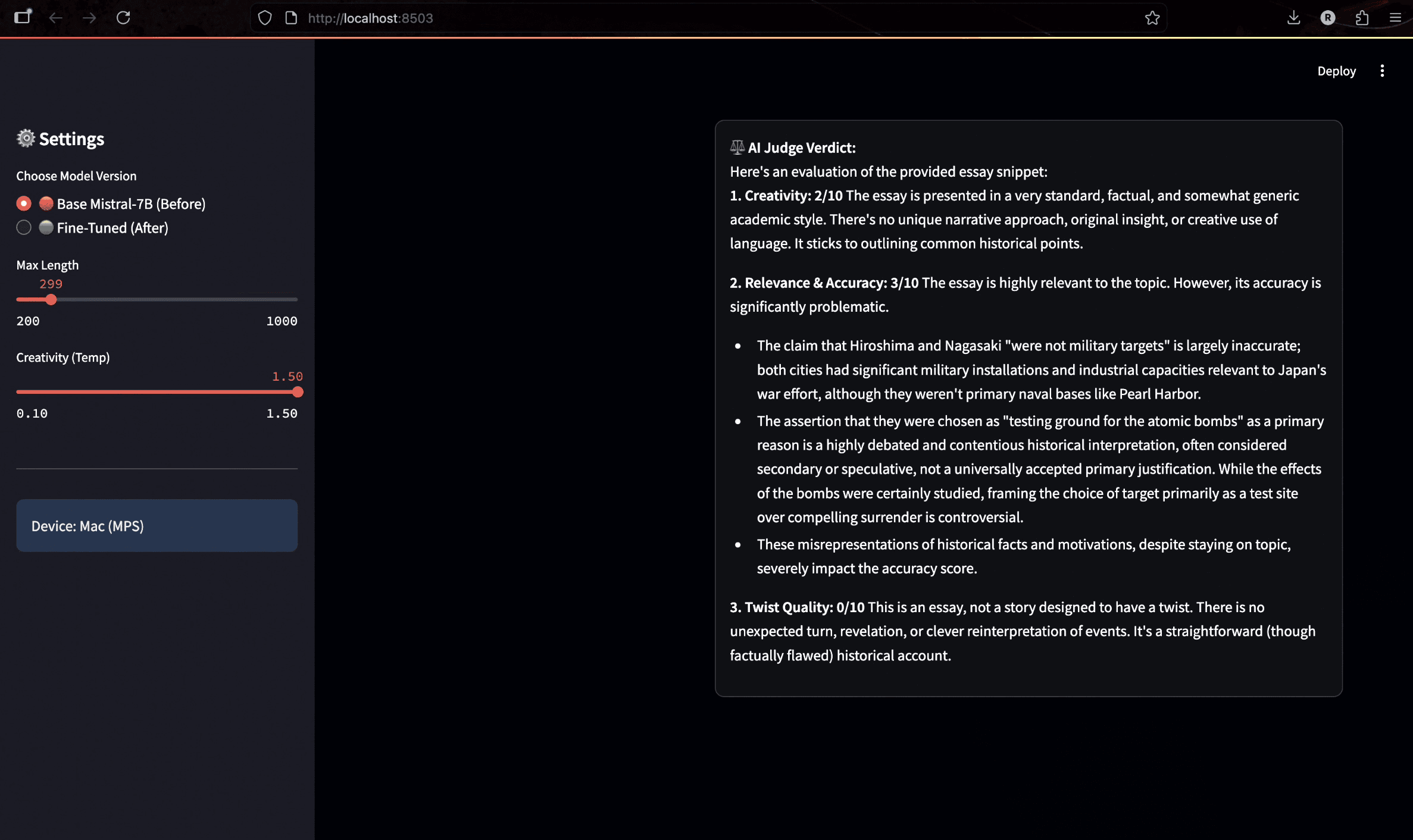Screen dimensions: 1413x840
Task: Click the 'Creativity (Temp)' label
Action: pos(63,358)
